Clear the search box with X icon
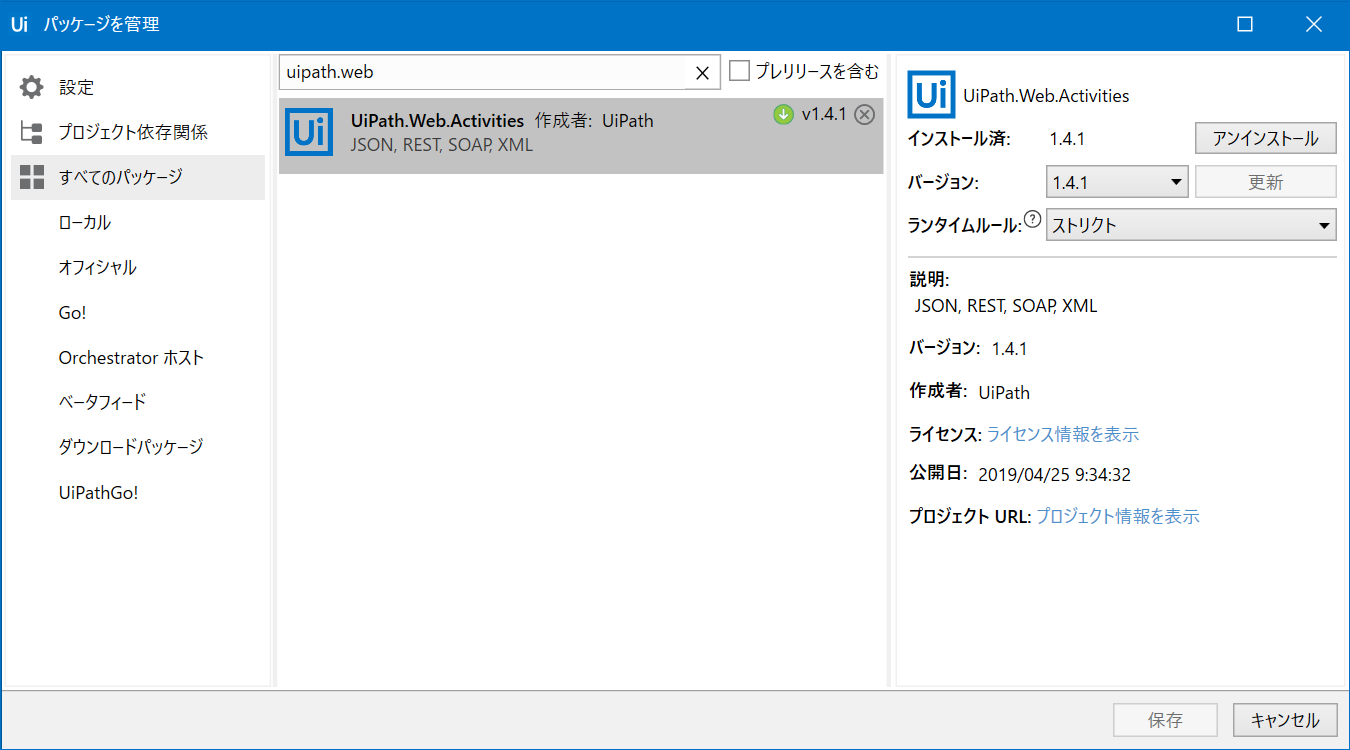Viewport: 1350px width, 750px height. 702,72
